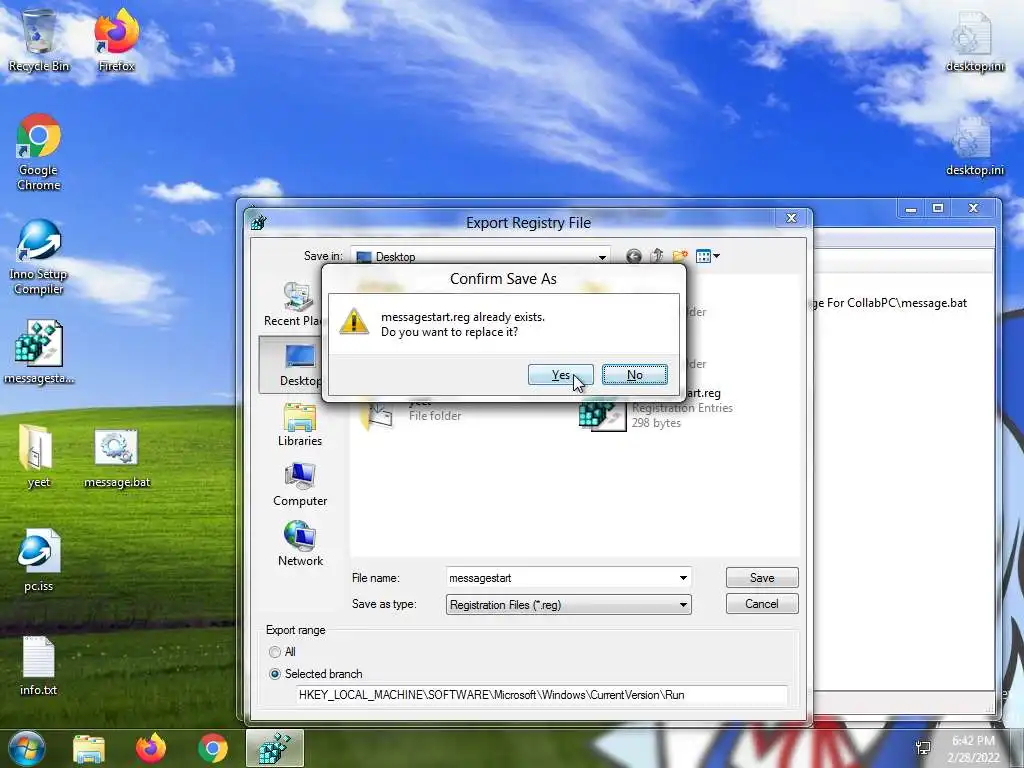
Task: Select the messagesta... reg file on desktop
Action: click(x=39, y=351)
